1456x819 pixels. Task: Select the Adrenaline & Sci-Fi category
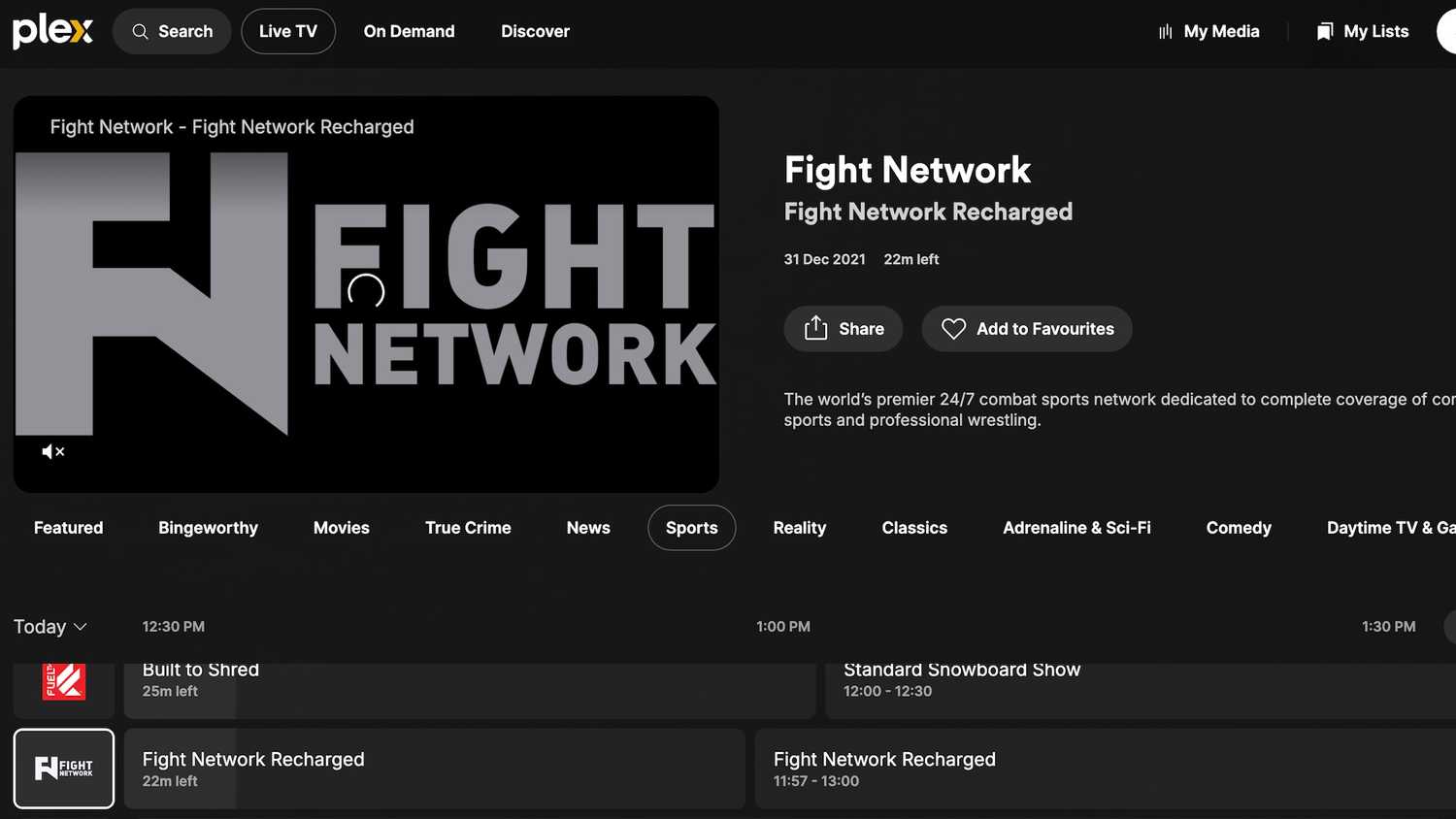tap(1076, 528)
